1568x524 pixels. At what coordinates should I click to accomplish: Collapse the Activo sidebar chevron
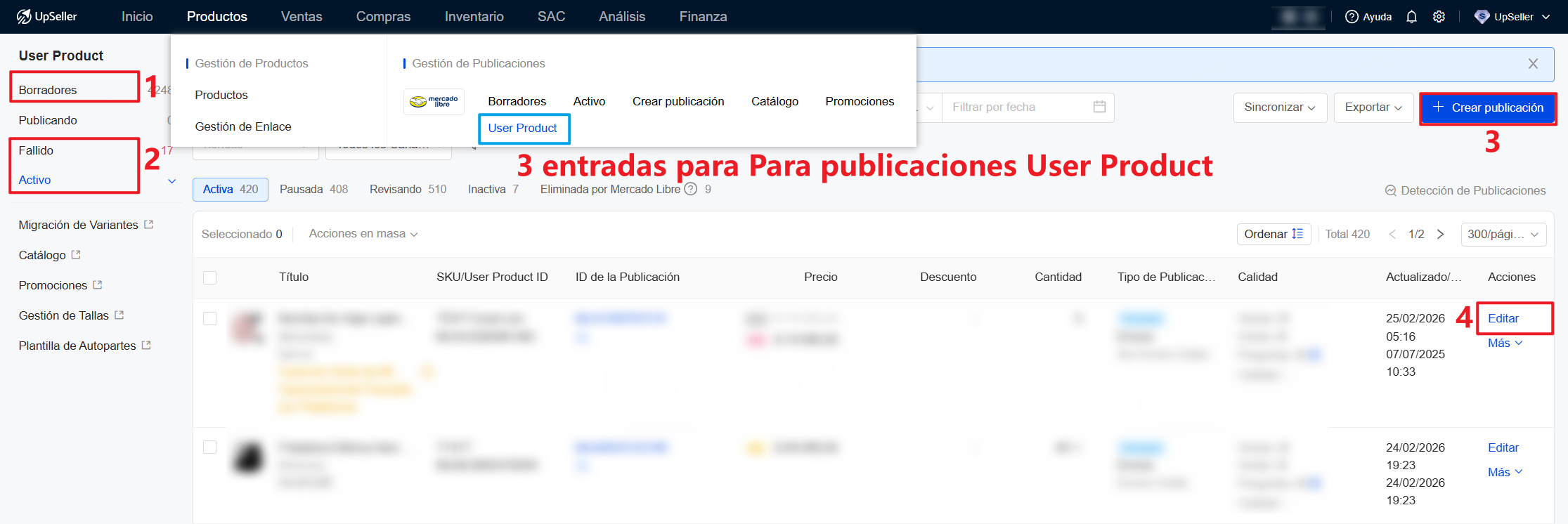coord(171,181)
